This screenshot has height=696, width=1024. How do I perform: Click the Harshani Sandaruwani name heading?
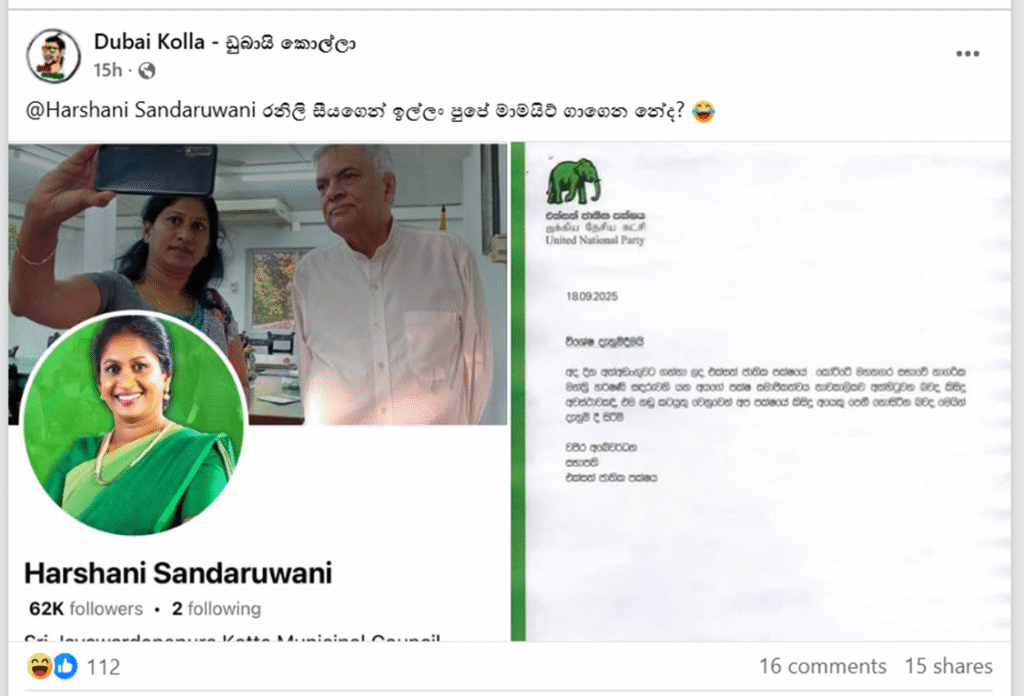(178, 573)
